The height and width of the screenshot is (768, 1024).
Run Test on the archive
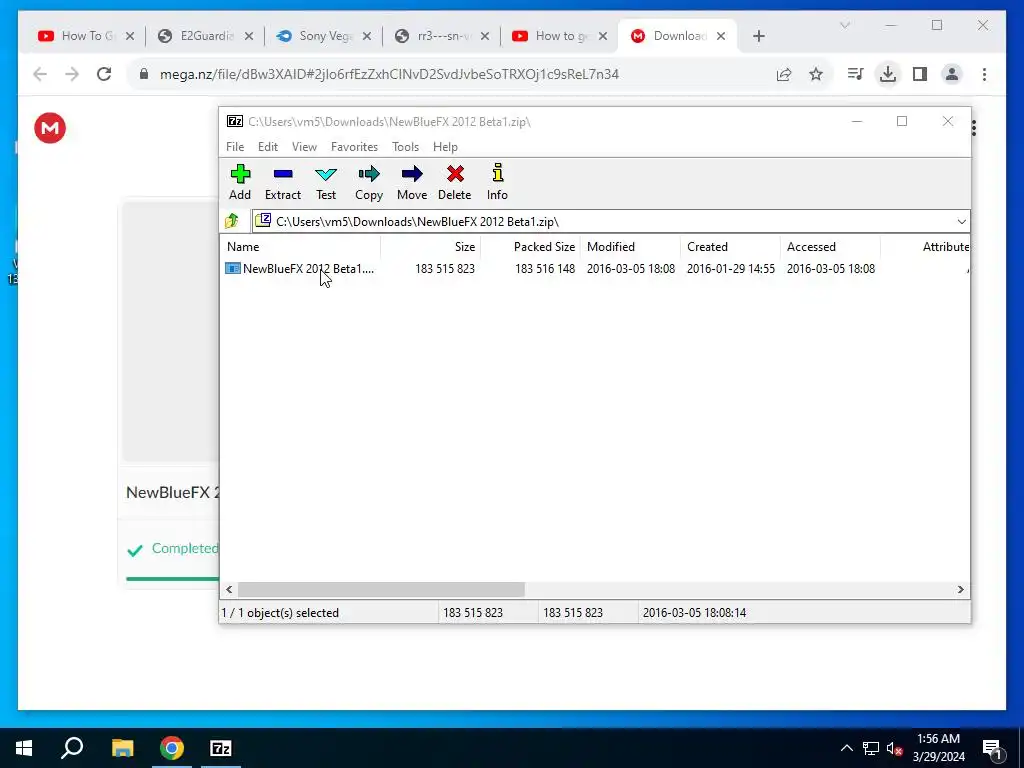pyautogui.click(x=326, y=182)
